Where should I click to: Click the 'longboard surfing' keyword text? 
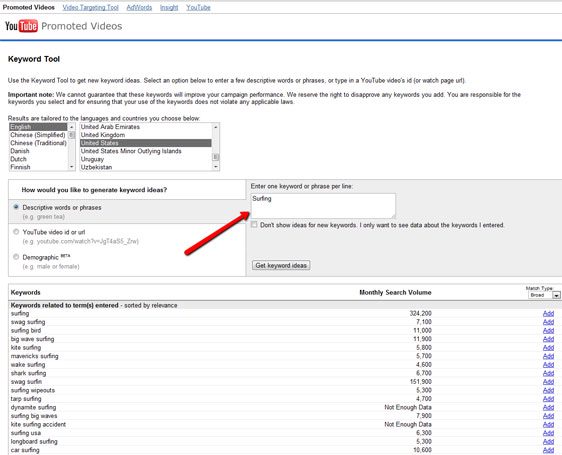(34, 442)
